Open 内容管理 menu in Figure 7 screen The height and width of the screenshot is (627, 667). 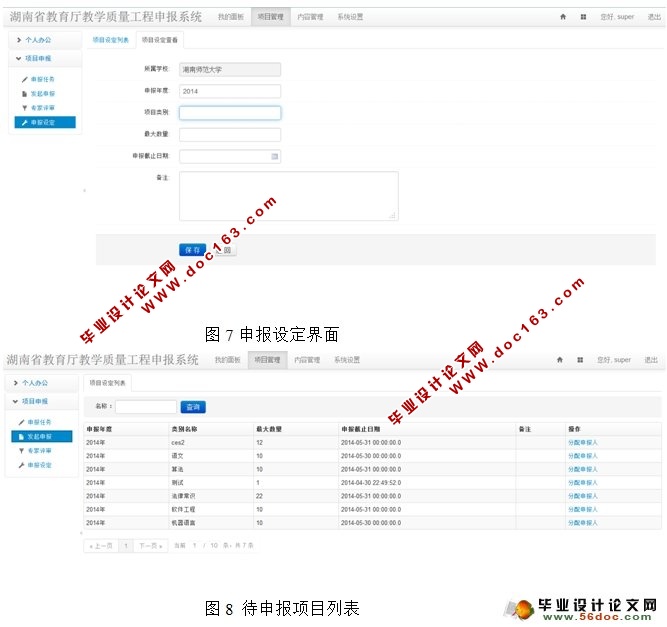(311, 17)
